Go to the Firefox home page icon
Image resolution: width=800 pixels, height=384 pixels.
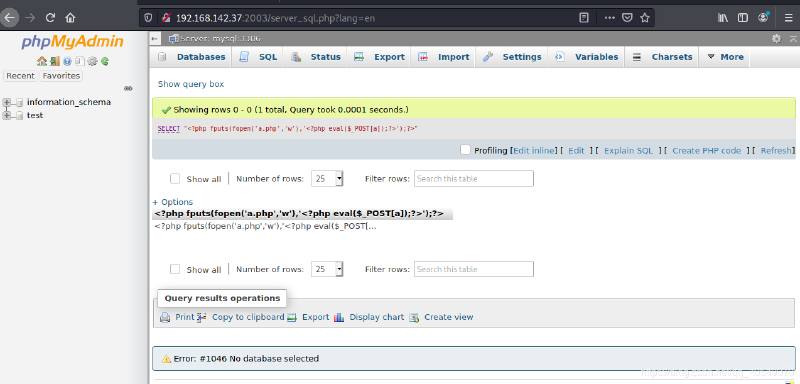[70, 18]
